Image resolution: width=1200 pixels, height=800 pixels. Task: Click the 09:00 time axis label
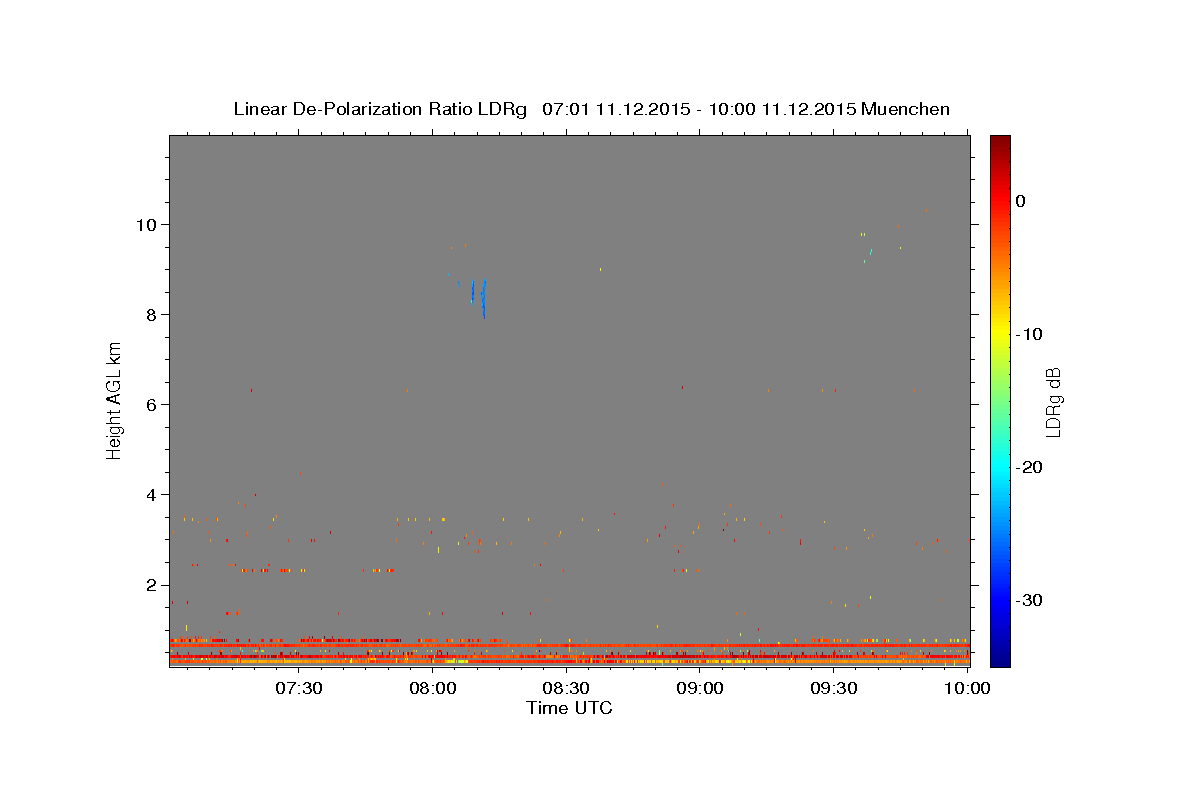coord(700,688)
